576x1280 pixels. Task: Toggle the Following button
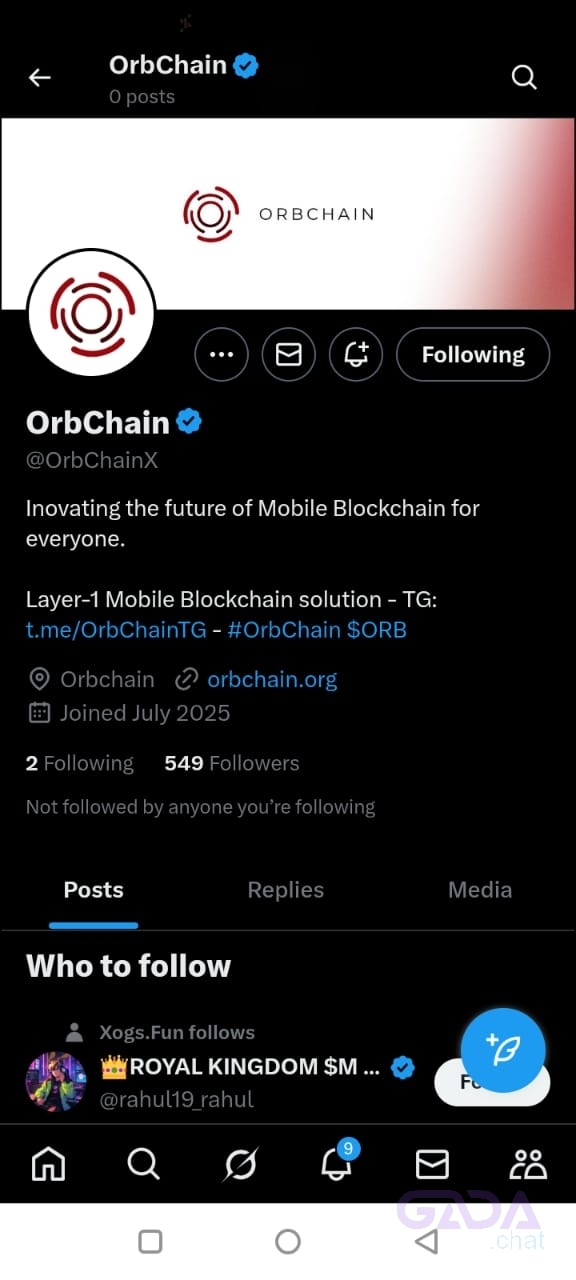473,355
